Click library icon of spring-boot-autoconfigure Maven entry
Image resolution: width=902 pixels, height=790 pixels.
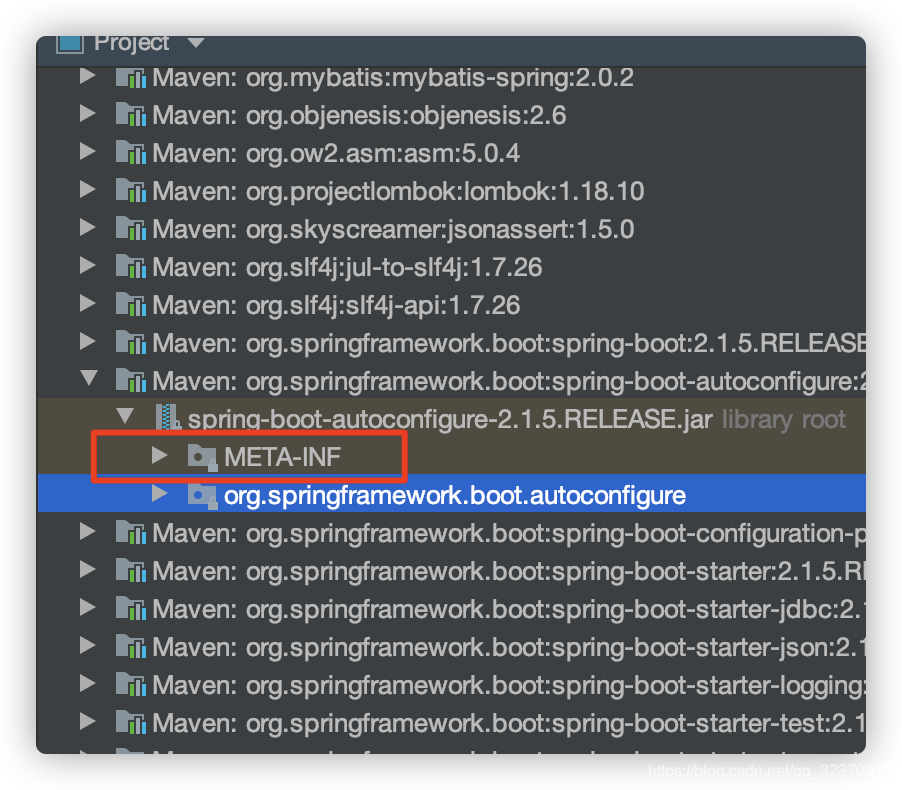click(131, 381)
